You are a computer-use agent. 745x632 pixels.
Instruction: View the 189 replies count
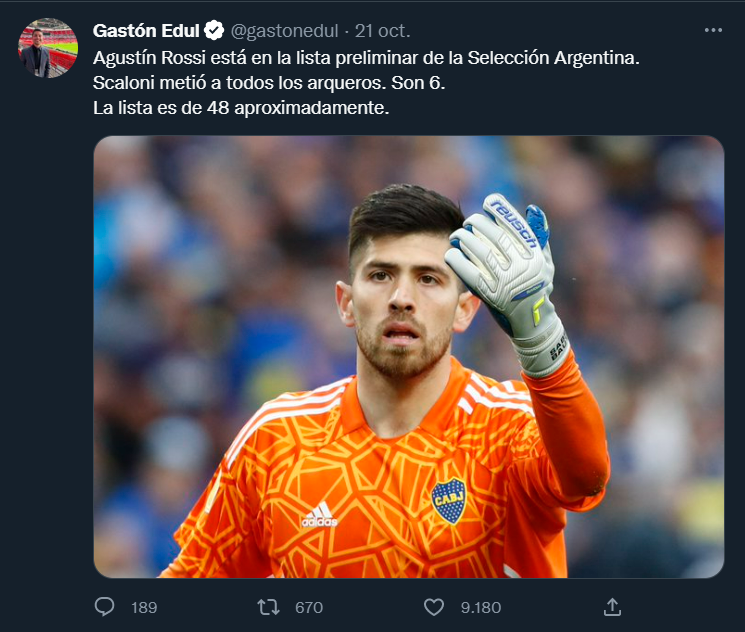pyautogui.click(x=144, y=607)
